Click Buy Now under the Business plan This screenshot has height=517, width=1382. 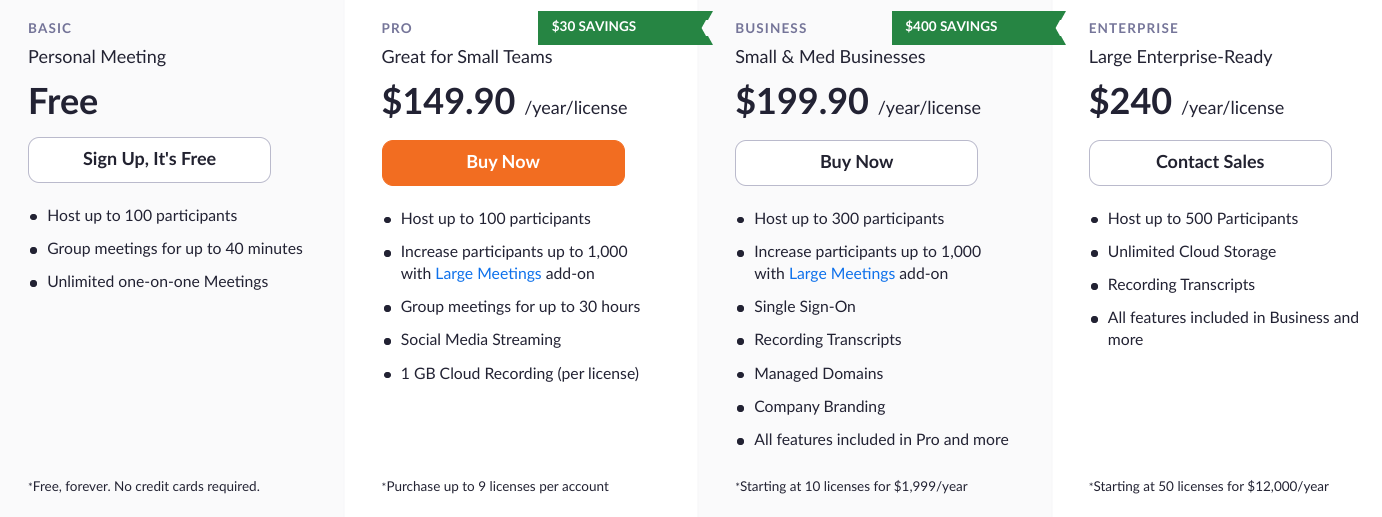(856, 163)
